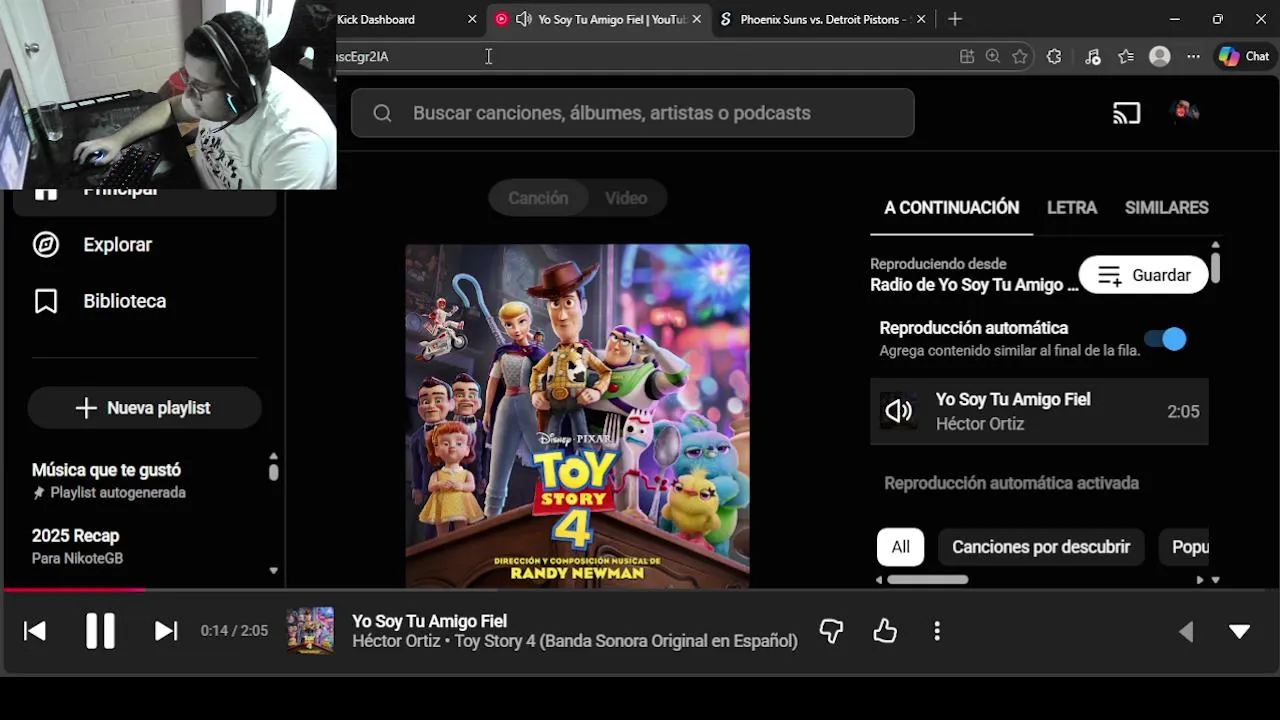
Task: Open the player's three-dot options menu
Action: pyautogui.click(x=937, y=631)
